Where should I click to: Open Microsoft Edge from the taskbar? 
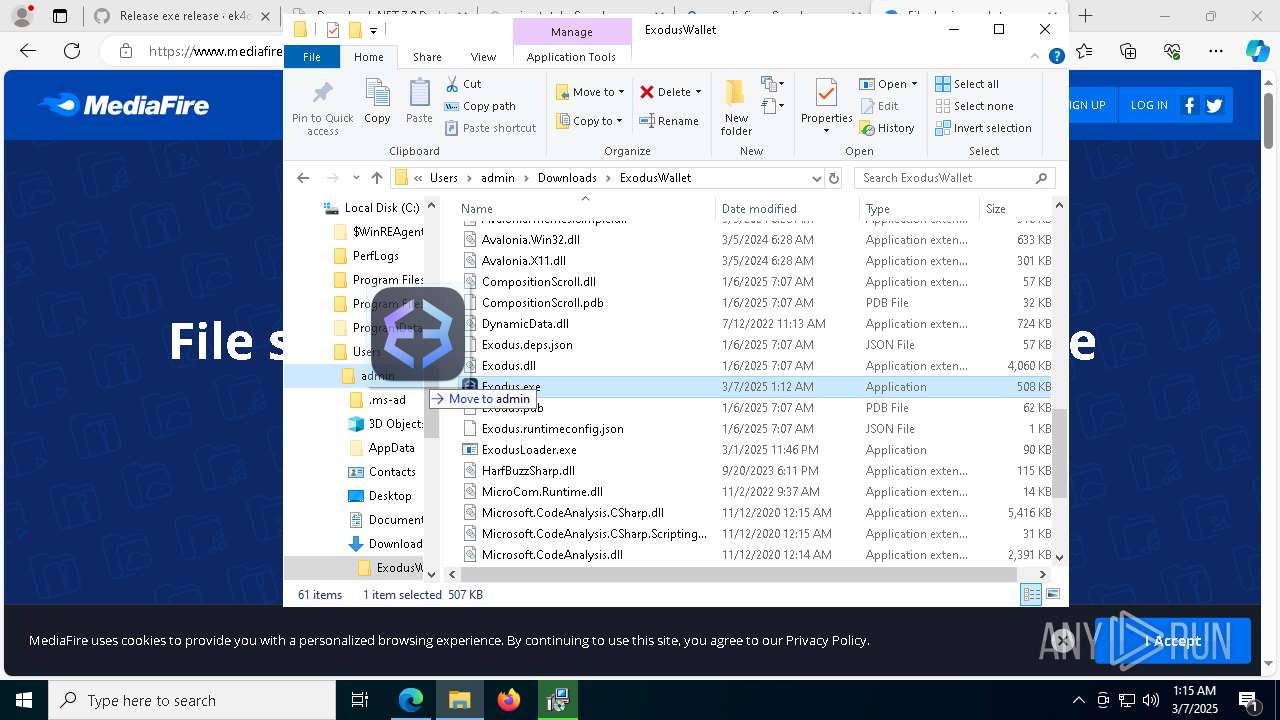pos(411,700)
